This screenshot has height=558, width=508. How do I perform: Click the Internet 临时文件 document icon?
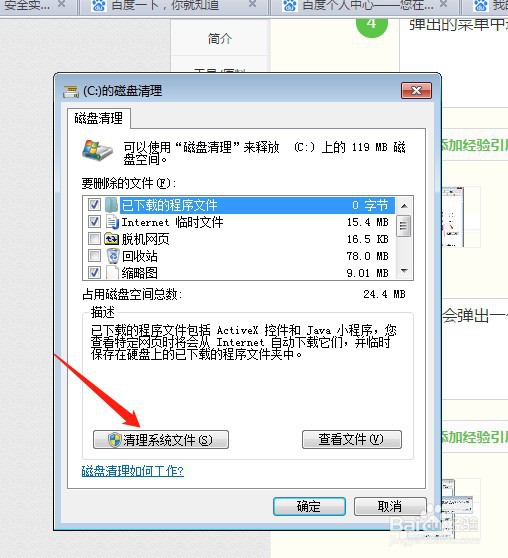point(112,222)
